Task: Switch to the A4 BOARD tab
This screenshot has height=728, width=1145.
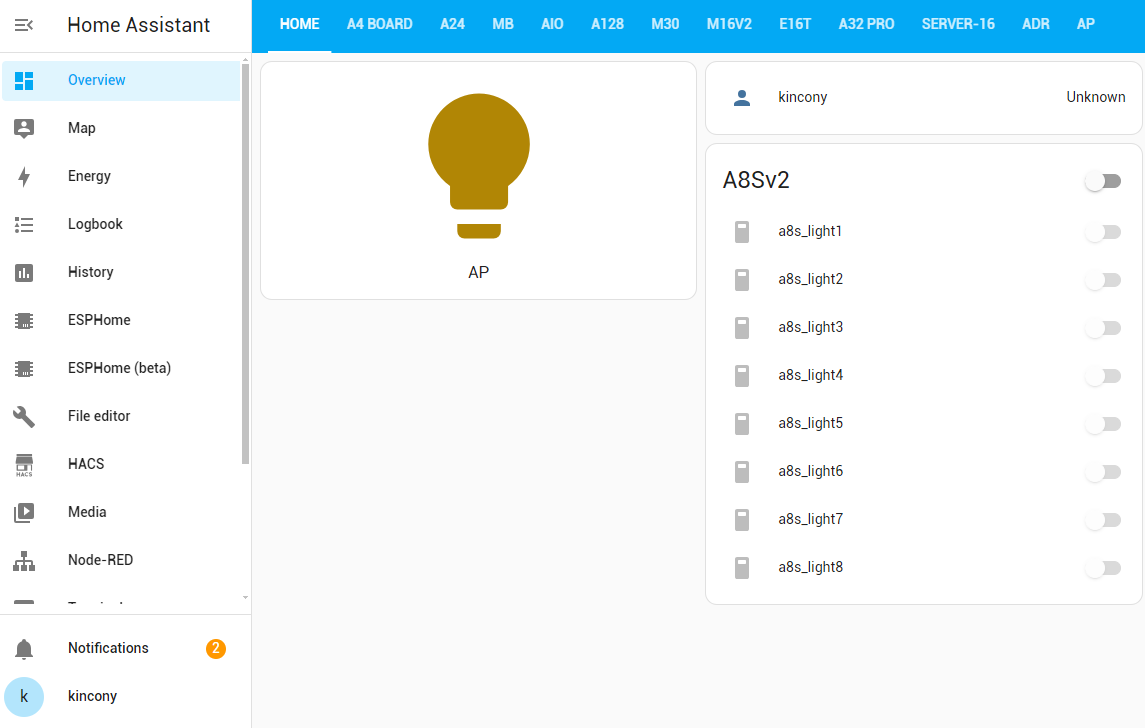Action: click(380, 24)
